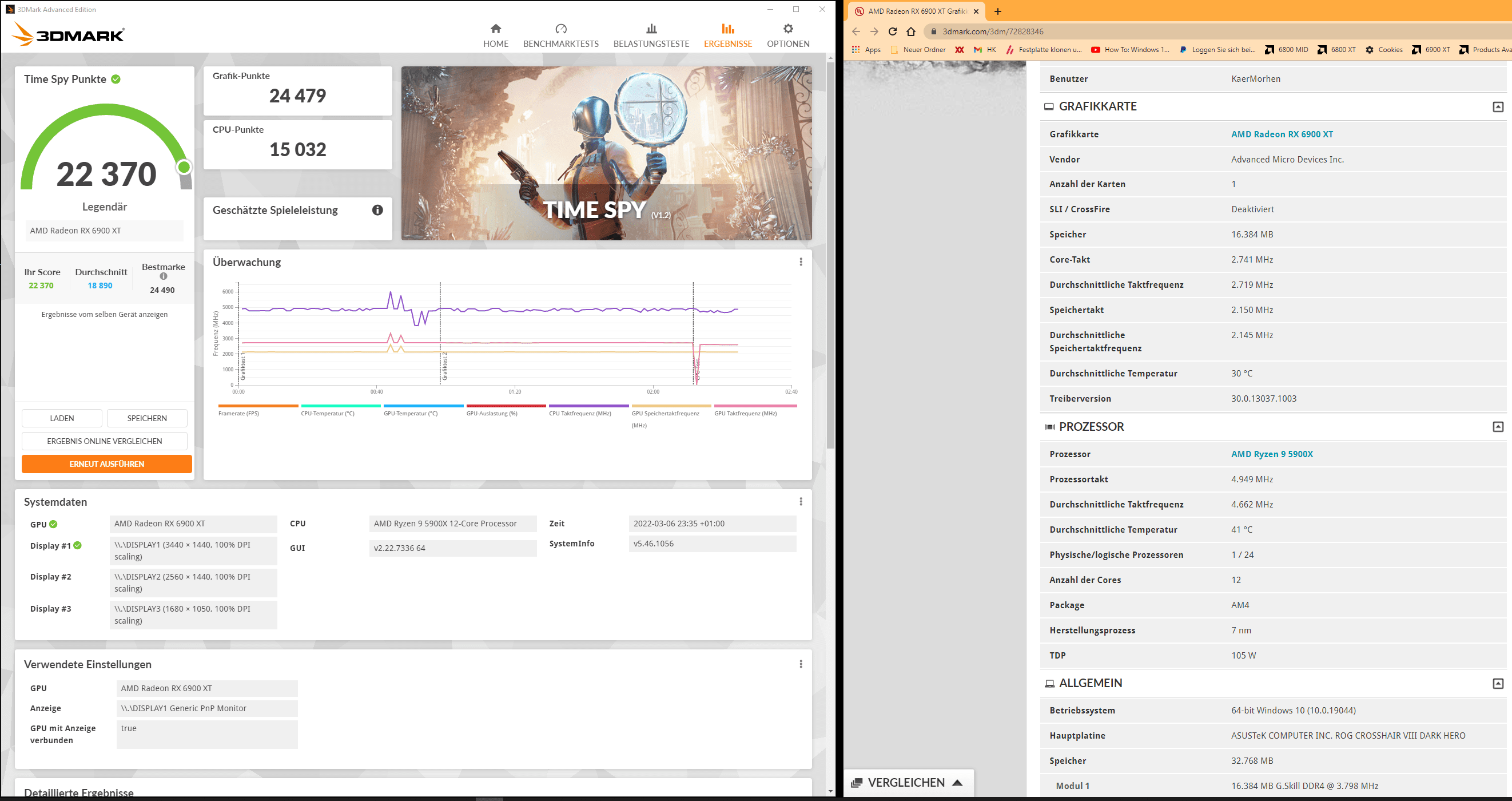Image resolution: width=1512 pixels, height=801 pixels.
Task: Collapse the PROZESSOR section in browser
Action: [1498, 427]
